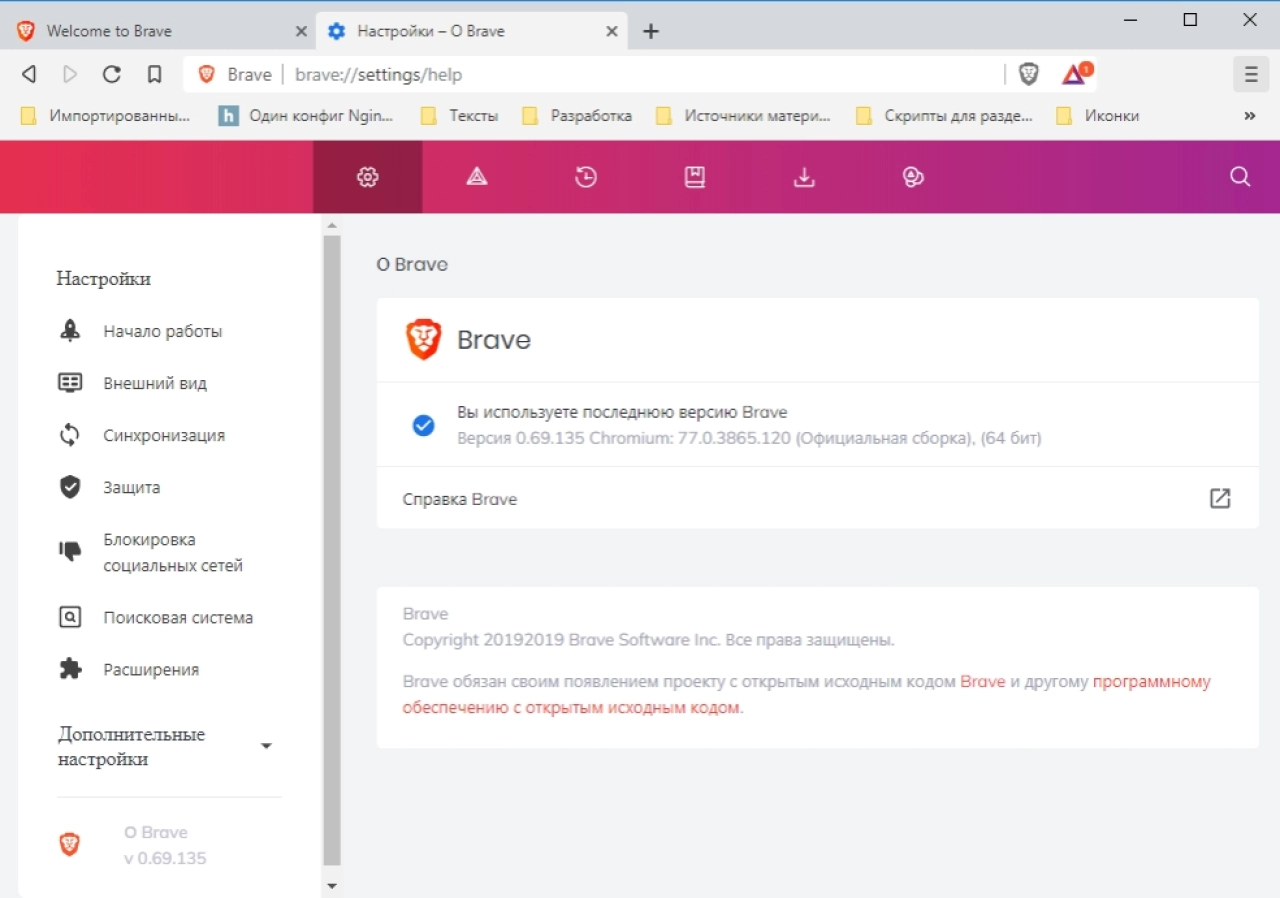Click the blue update checkmark icon
Image resolution: width=1280 pixels, height=898 pixels.
click(x=423, y=425)
